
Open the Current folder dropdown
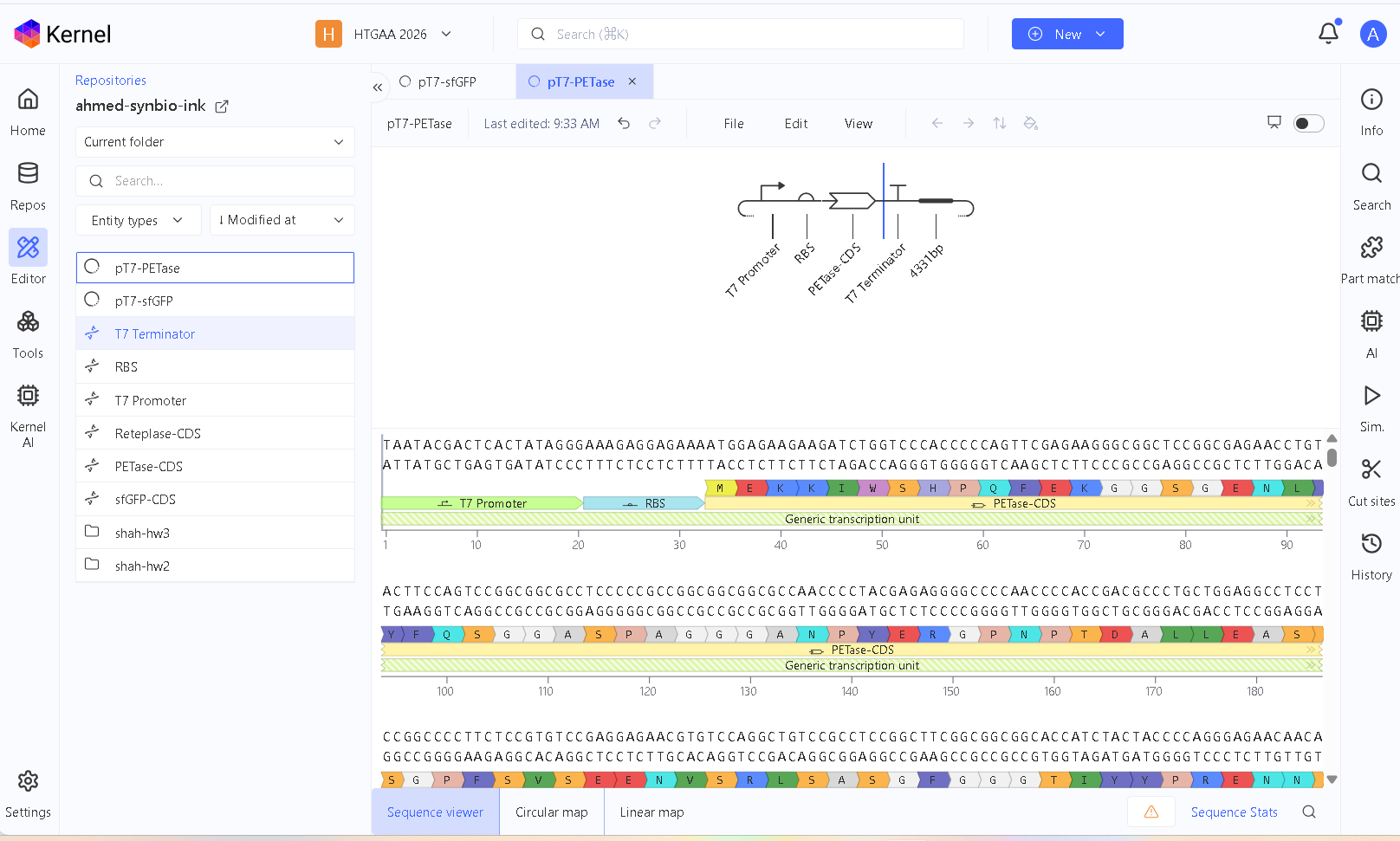[215, 142]
